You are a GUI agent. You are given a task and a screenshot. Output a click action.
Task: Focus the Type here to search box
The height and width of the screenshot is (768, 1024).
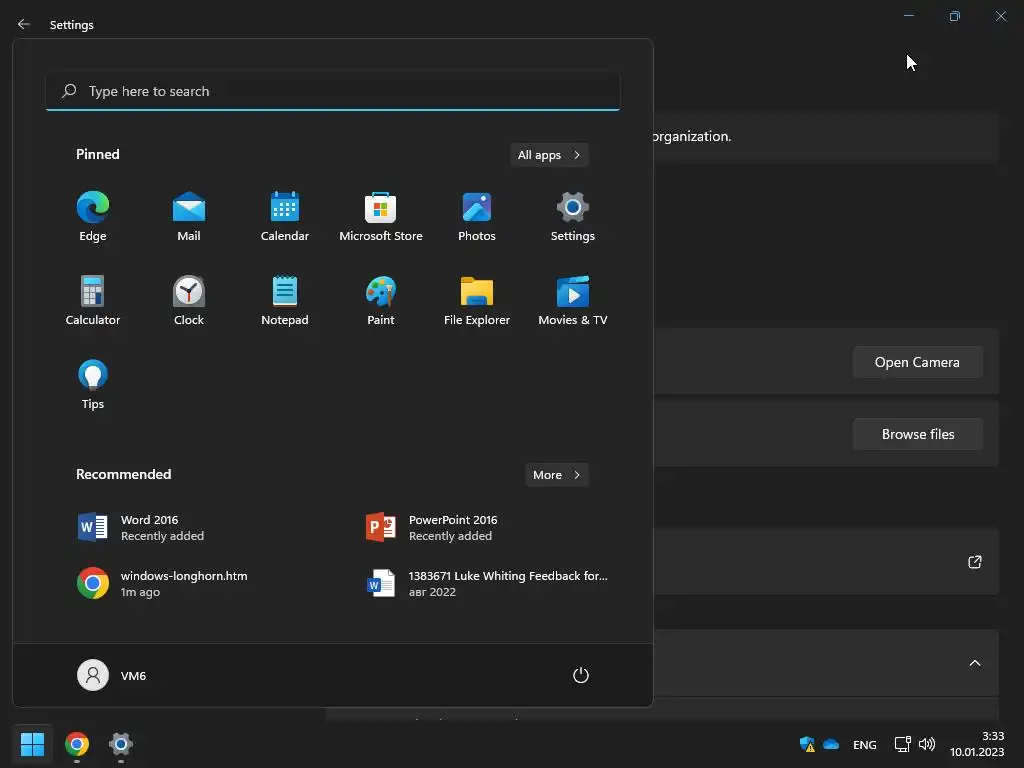333,91
